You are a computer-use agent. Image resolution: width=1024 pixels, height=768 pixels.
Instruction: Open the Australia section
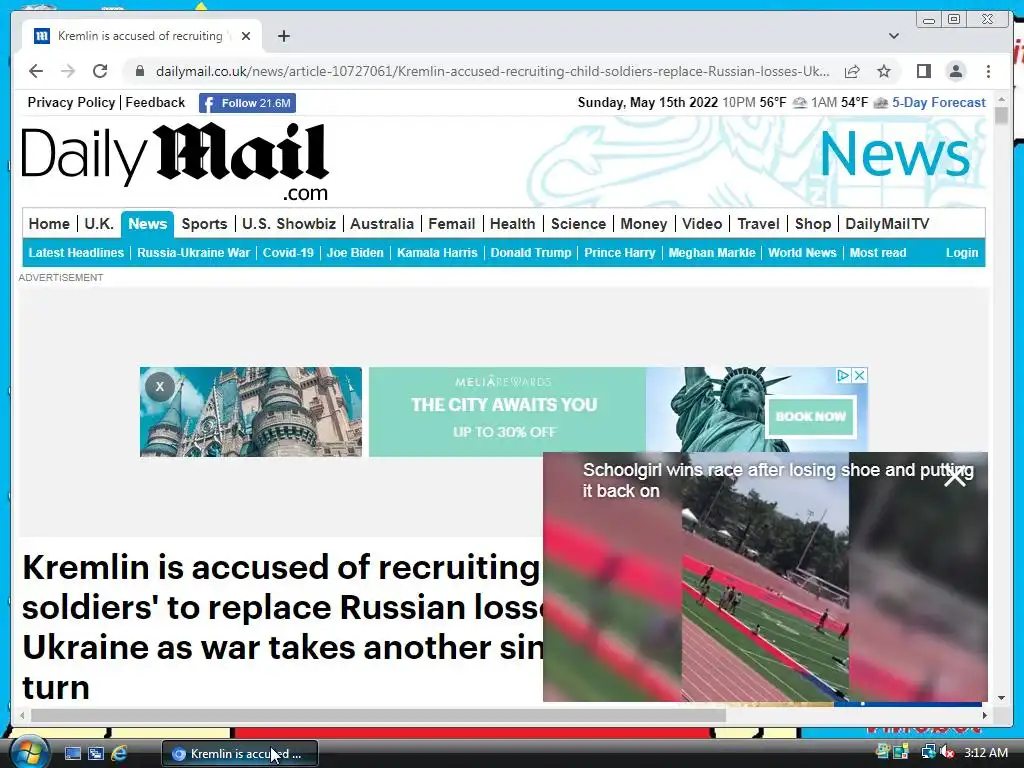coord(382,224)
